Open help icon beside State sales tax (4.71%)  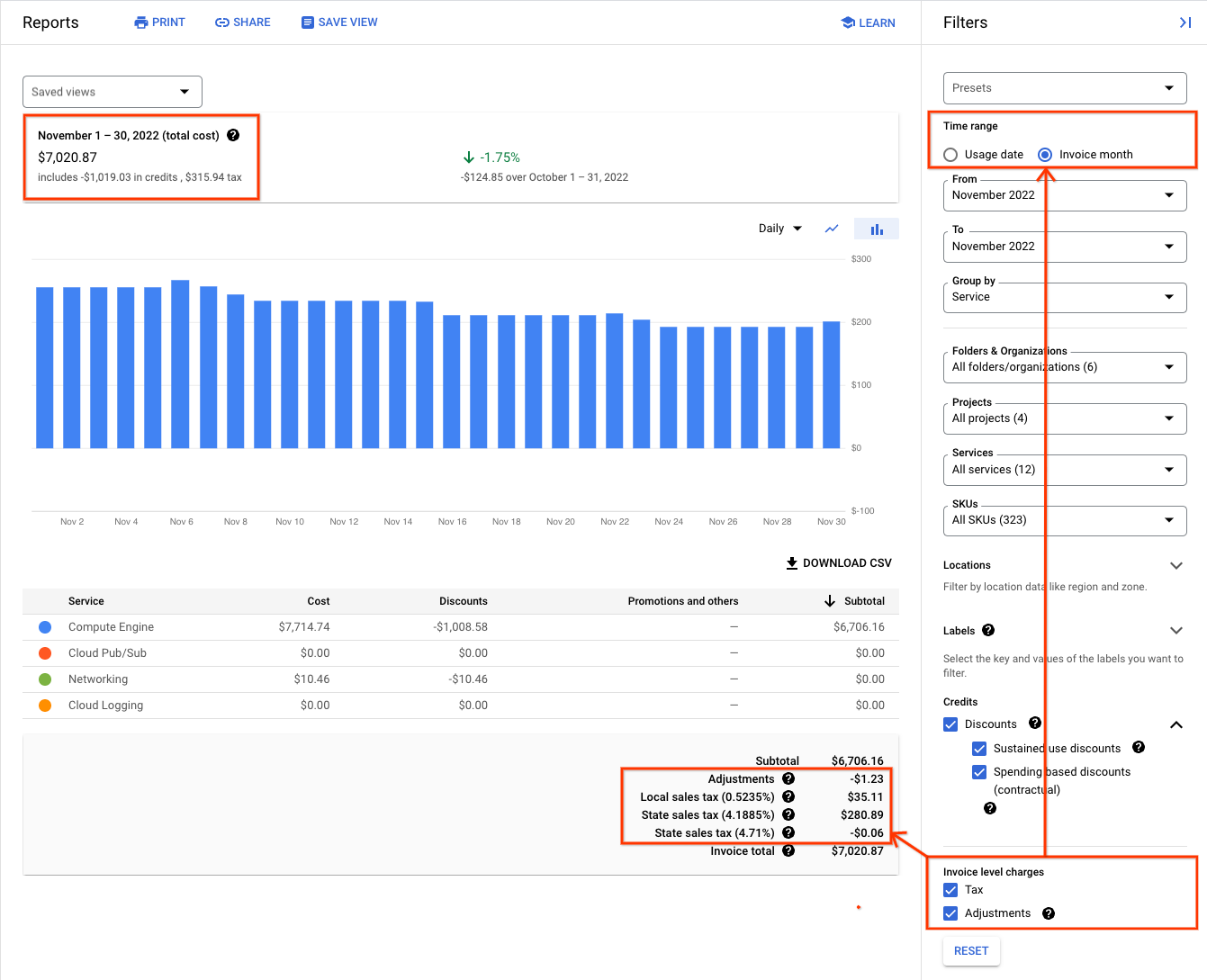pos(788,832)
